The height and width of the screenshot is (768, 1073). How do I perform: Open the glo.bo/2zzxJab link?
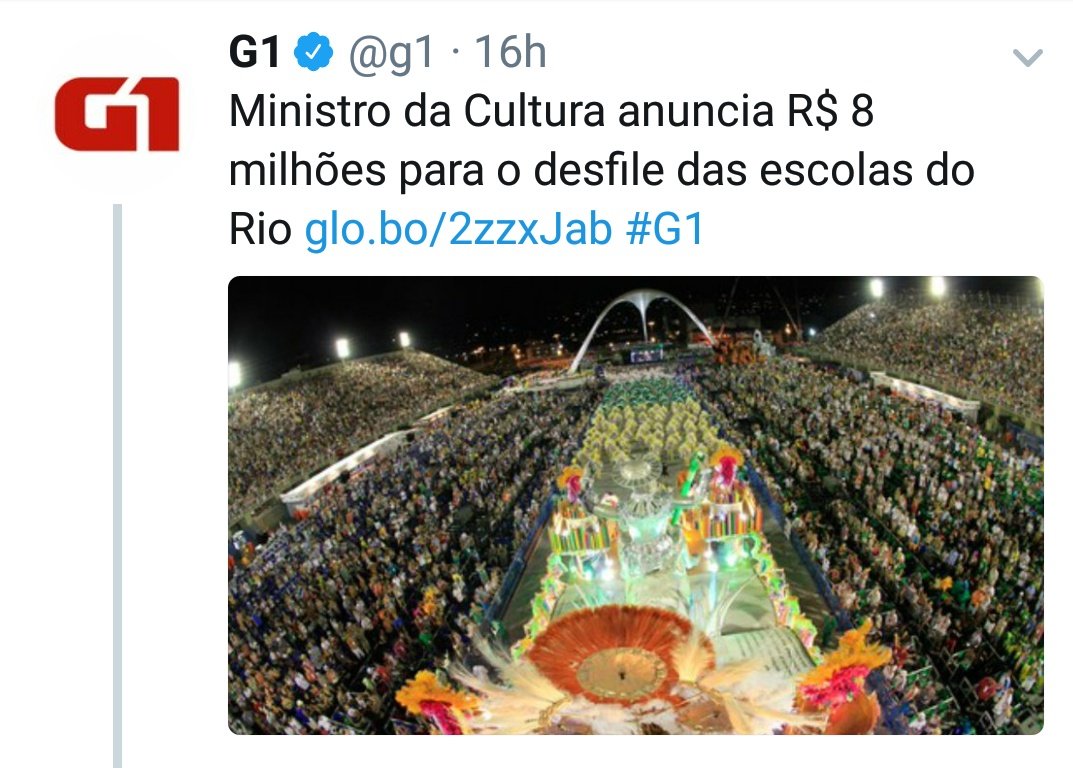[458, 229]
